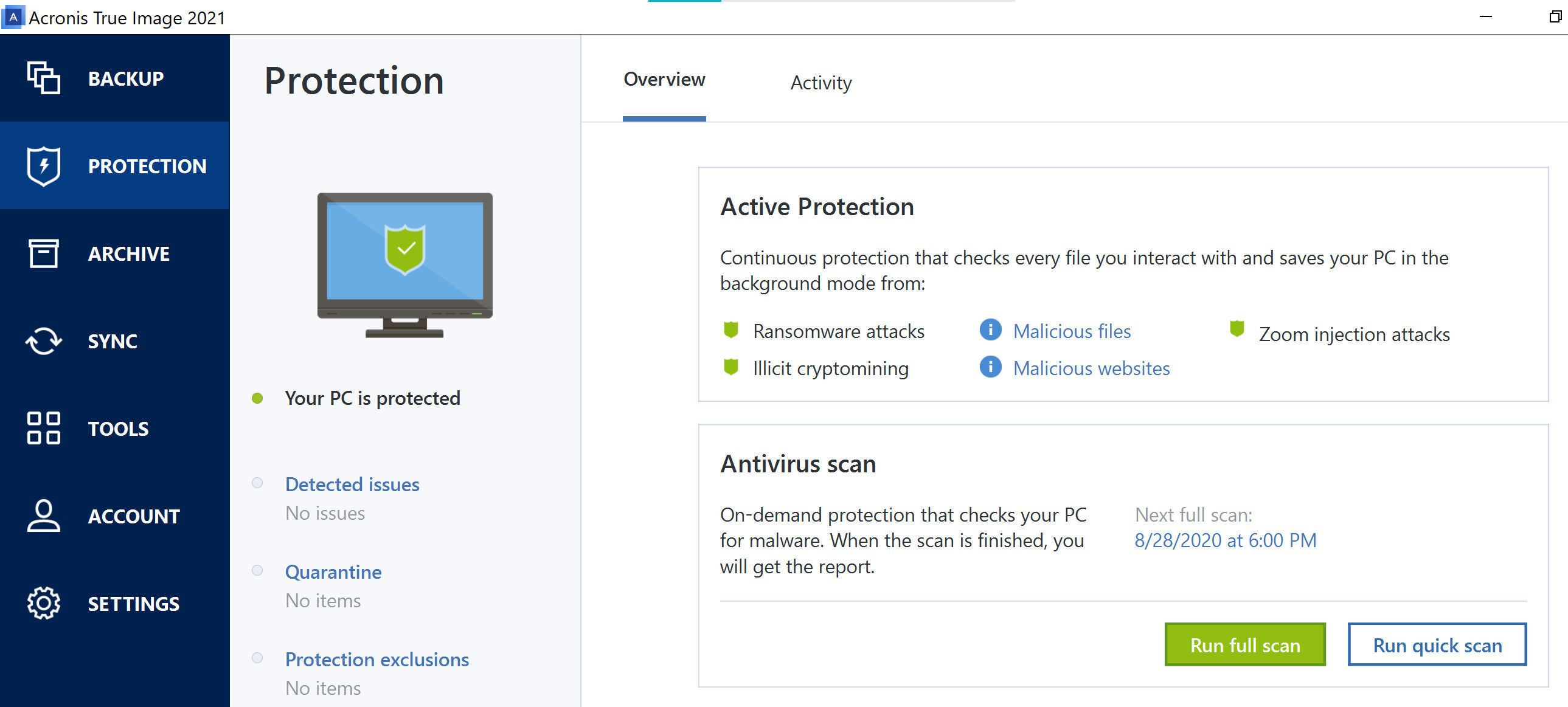Run full scan
The height and width of the screenshot is (707, 1568).
(1245, 644)
